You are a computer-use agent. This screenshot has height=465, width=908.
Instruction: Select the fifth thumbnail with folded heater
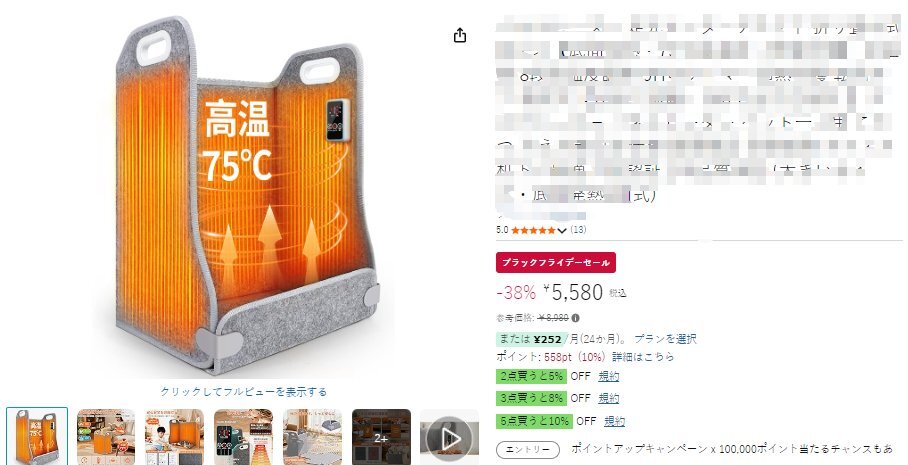312,437
